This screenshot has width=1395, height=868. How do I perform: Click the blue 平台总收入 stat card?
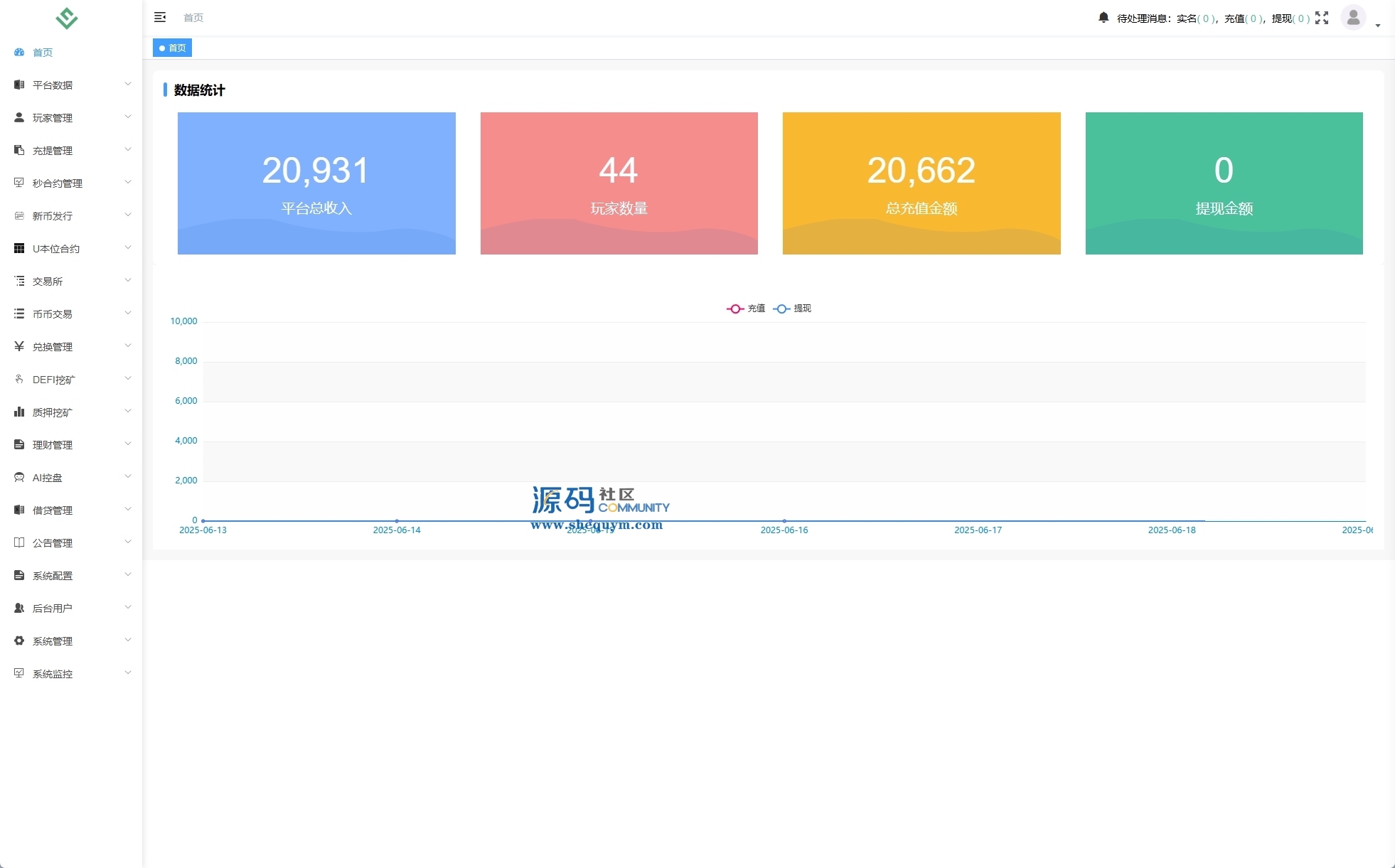pos(316,183)
